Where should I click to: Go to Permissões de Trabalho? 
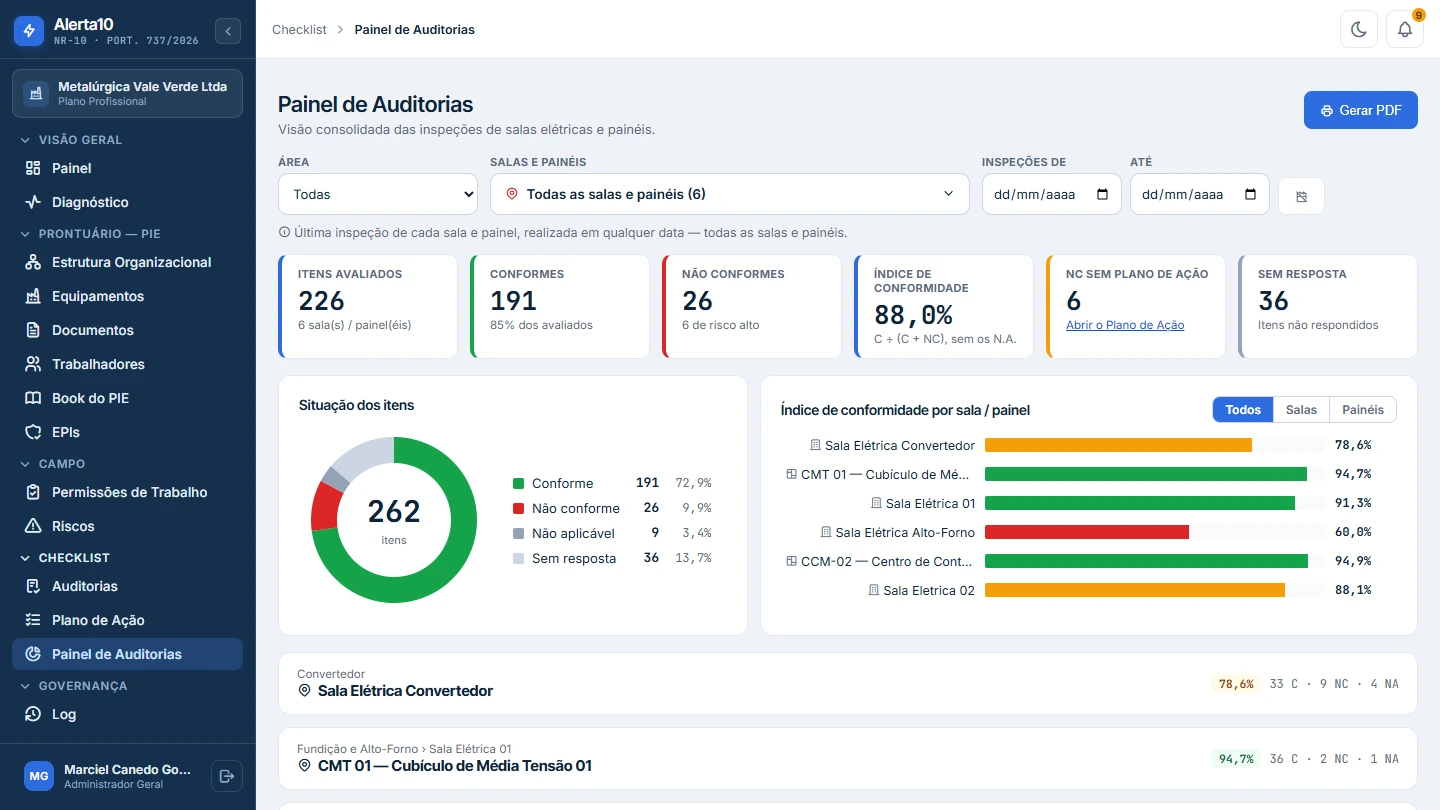(x=127, y=492)
